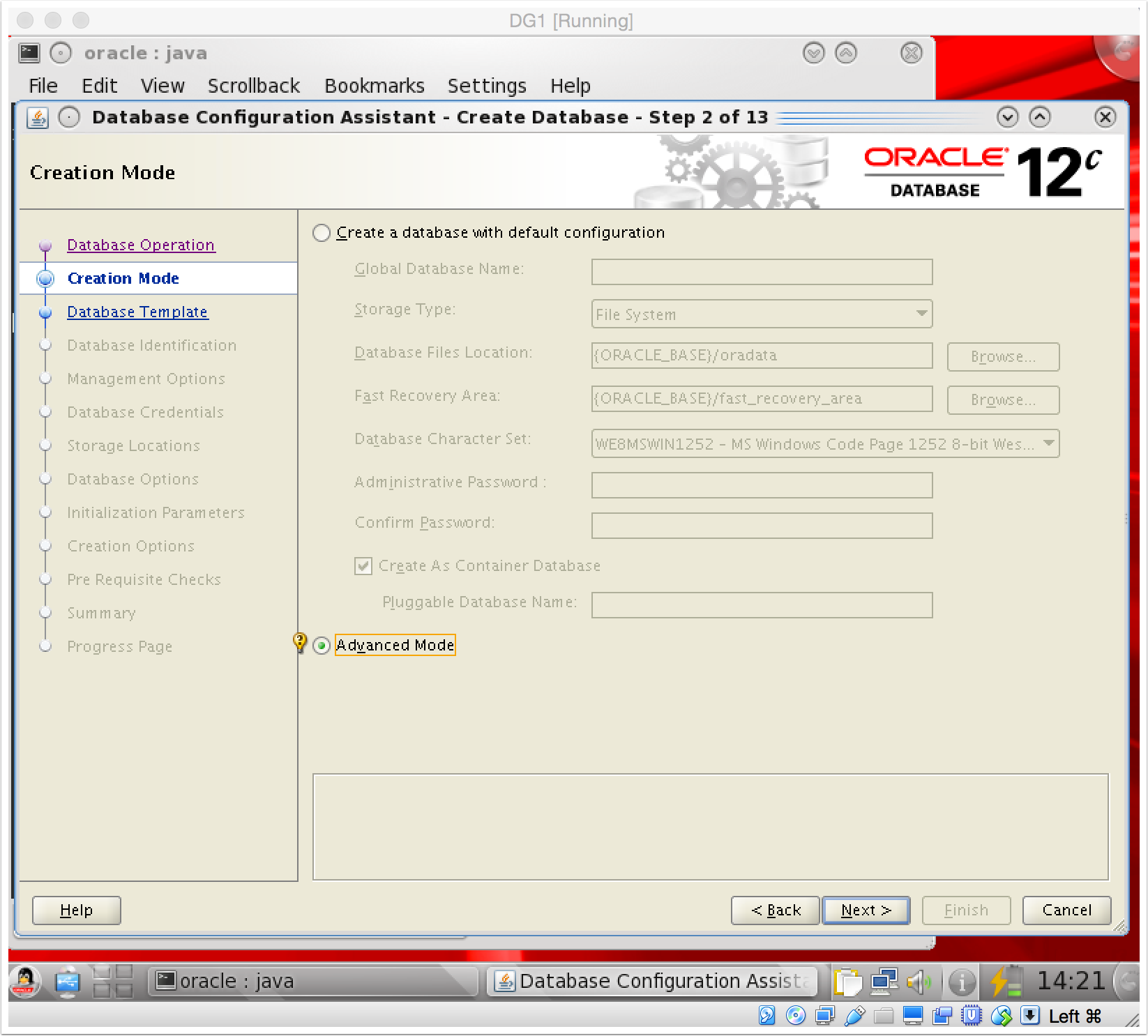Open the Edit menu in Konsole
The image size is (1148, 1036).
tap(100, 86)
